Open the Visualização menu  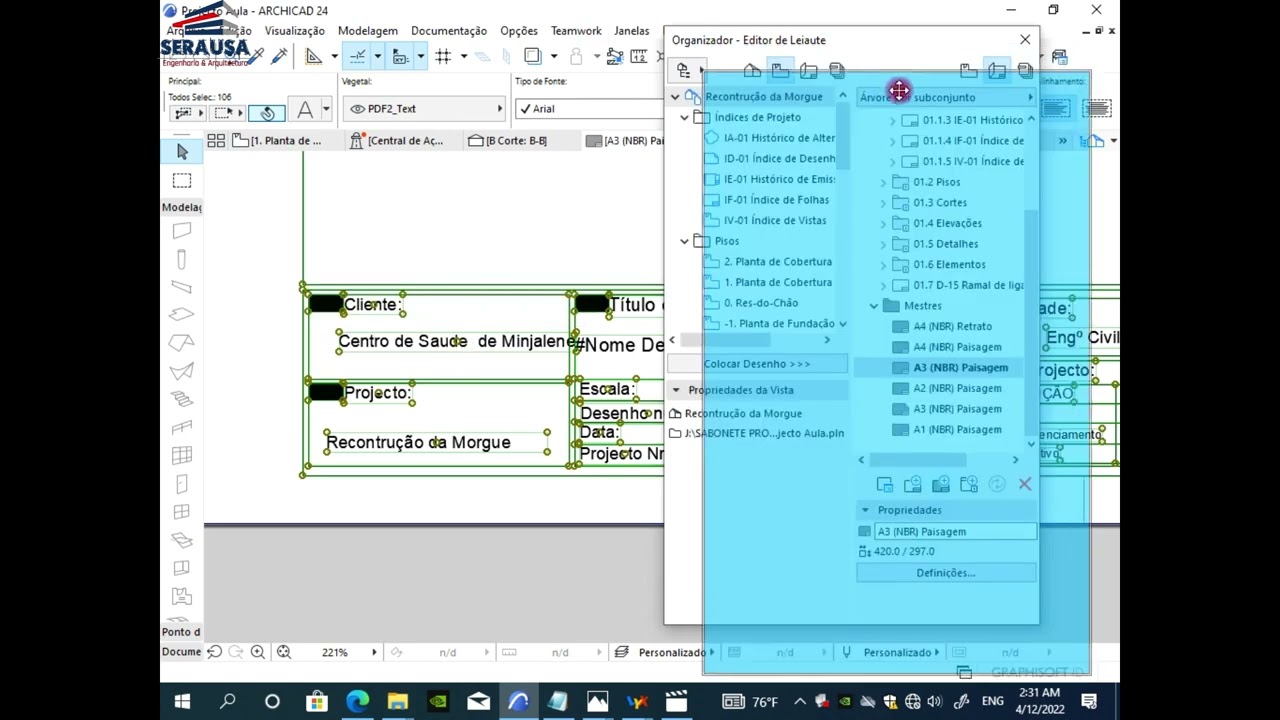coord(294,31)
